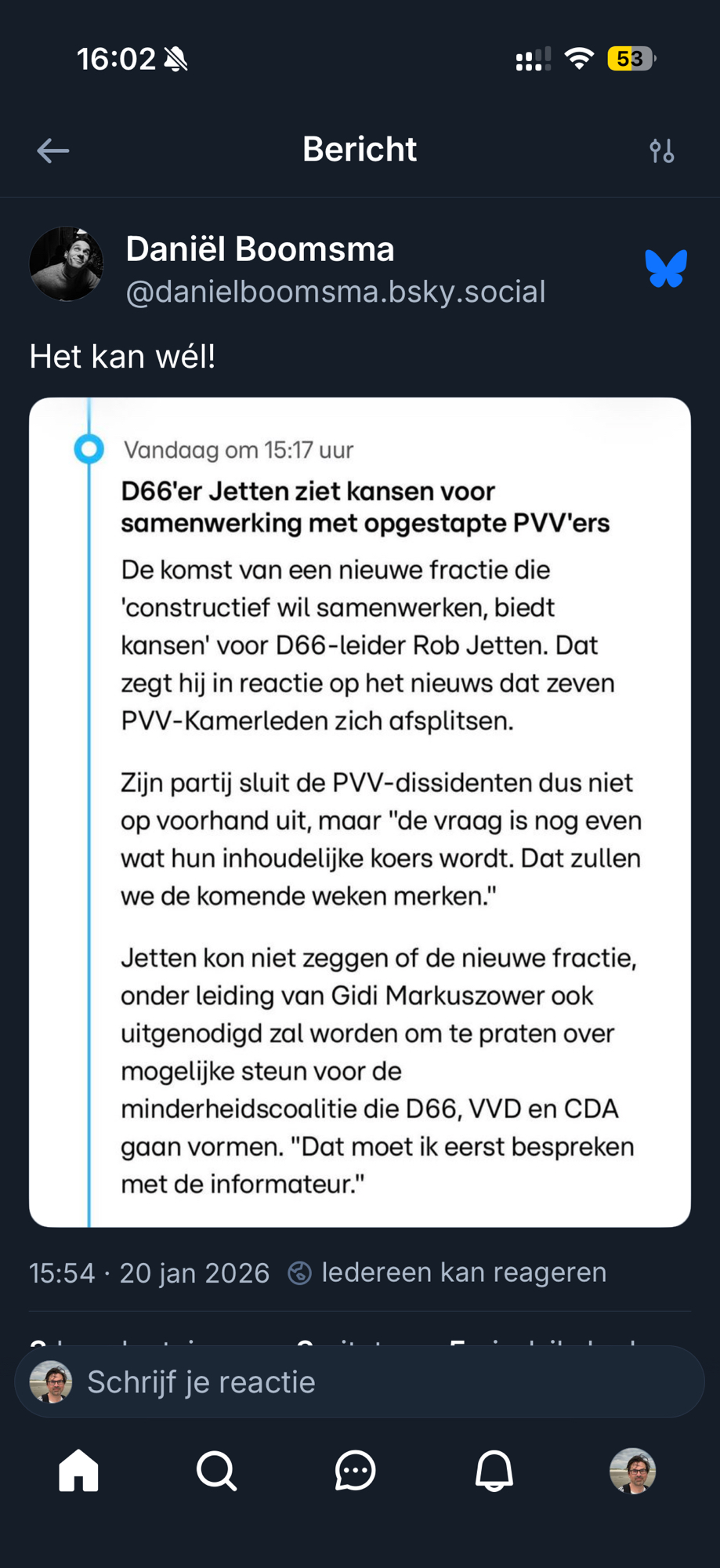Tap the small avatar in reply box
Viewport: 720px width, 1568px height.
(51, 1381)
